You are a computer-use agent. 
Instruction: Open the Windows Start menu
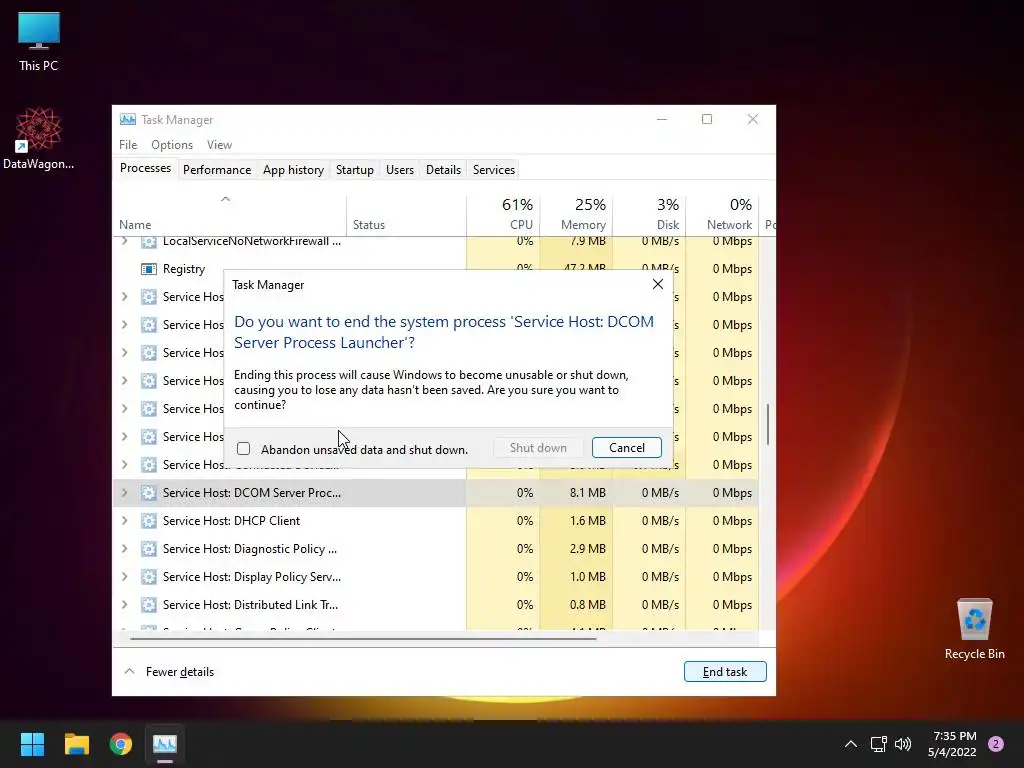pyautogui.click(x=32, y=744)
